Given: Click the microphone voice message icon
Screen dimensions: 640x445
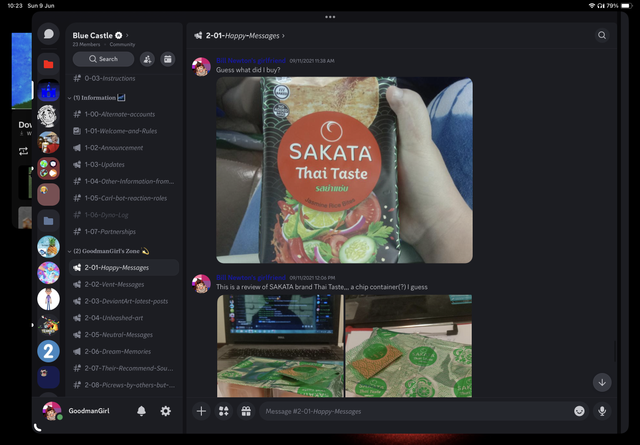Looking at the screenshot, I should (602, 411).
